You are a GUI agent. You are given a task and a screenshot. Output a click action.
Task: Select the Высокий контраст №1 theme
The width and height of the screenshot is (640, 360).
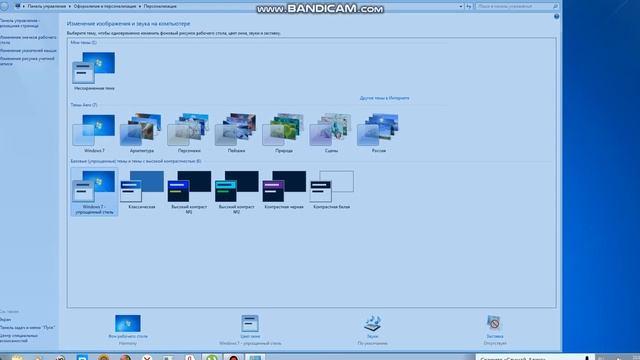pyautogui.click(x=189, y=192)
